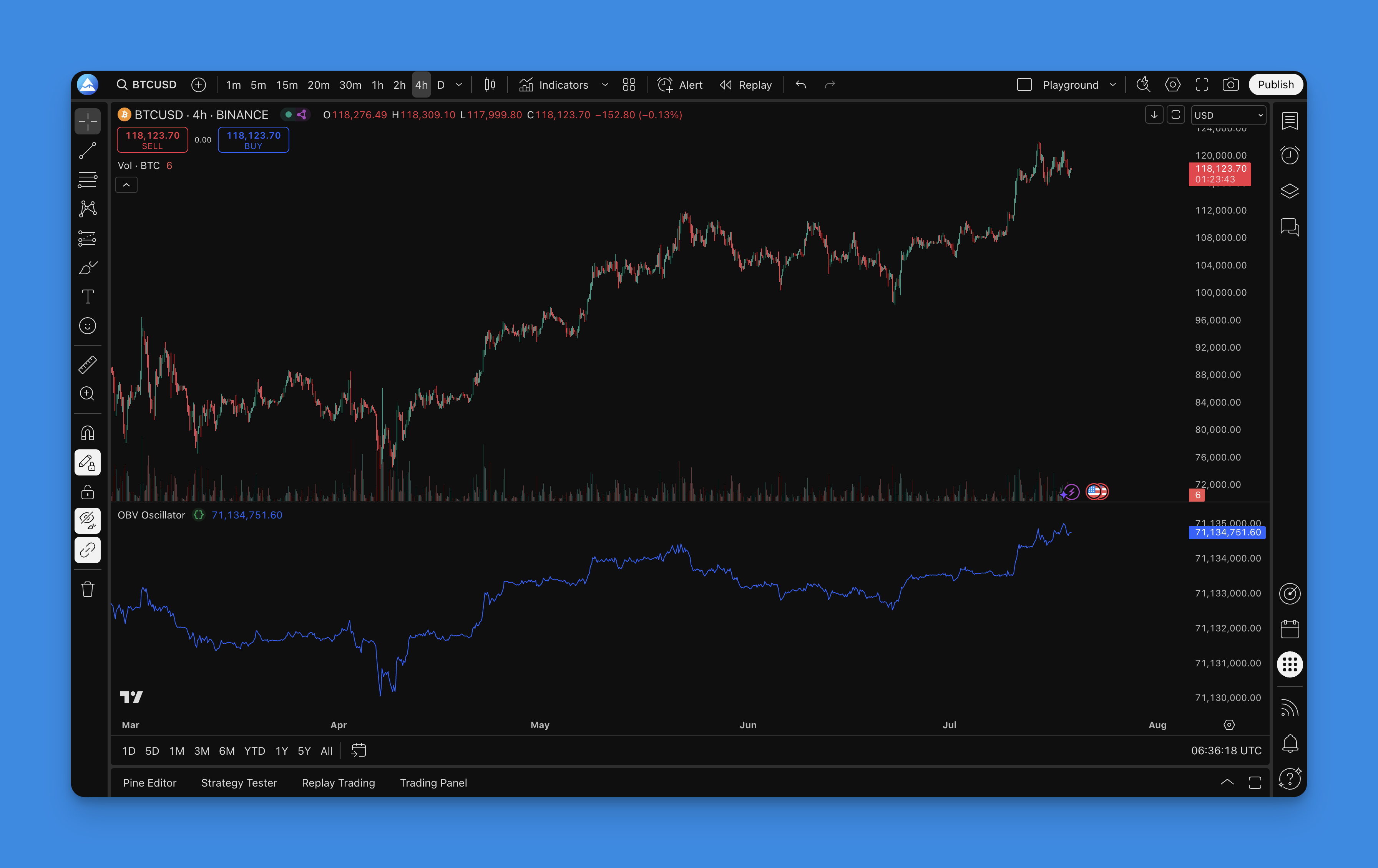Toggle stay in drawing mode
1378x868 pixels.
click(x=88, y=462)
